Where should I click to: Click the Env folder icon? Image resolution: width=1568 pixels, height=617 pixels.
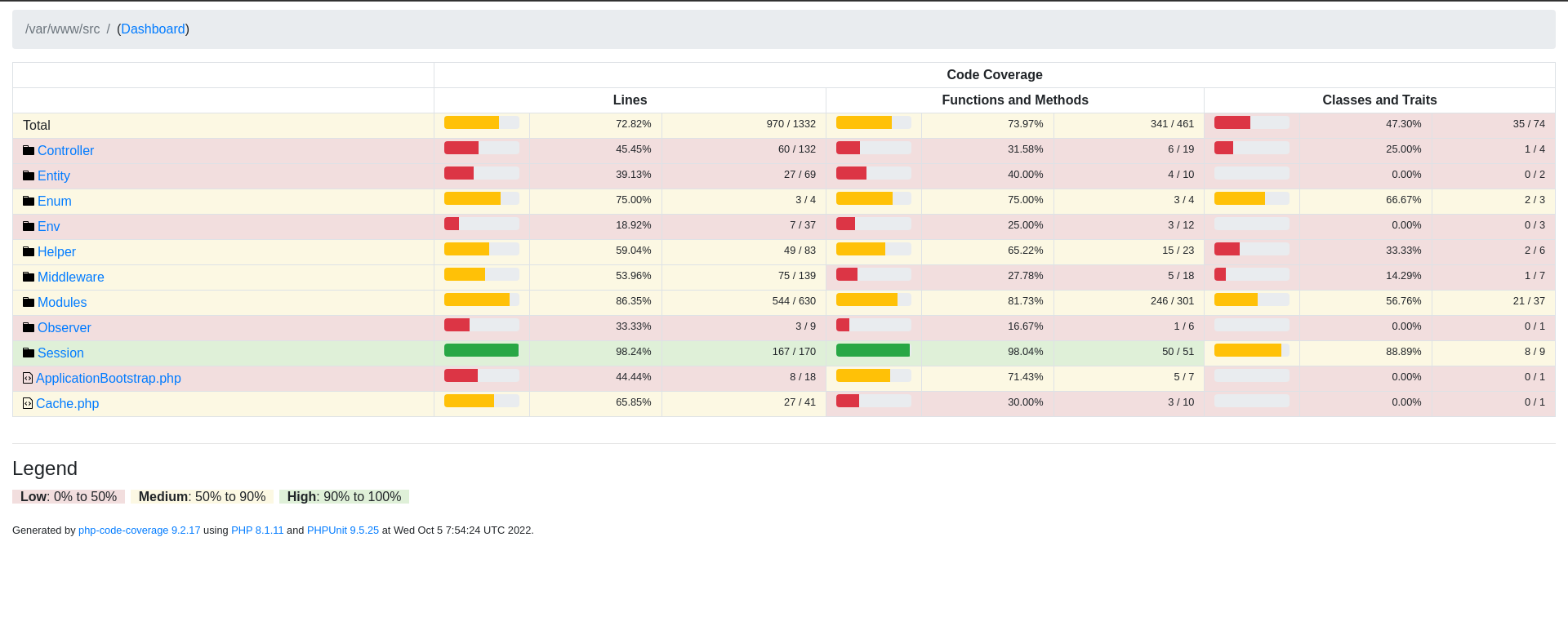[29, 226]
